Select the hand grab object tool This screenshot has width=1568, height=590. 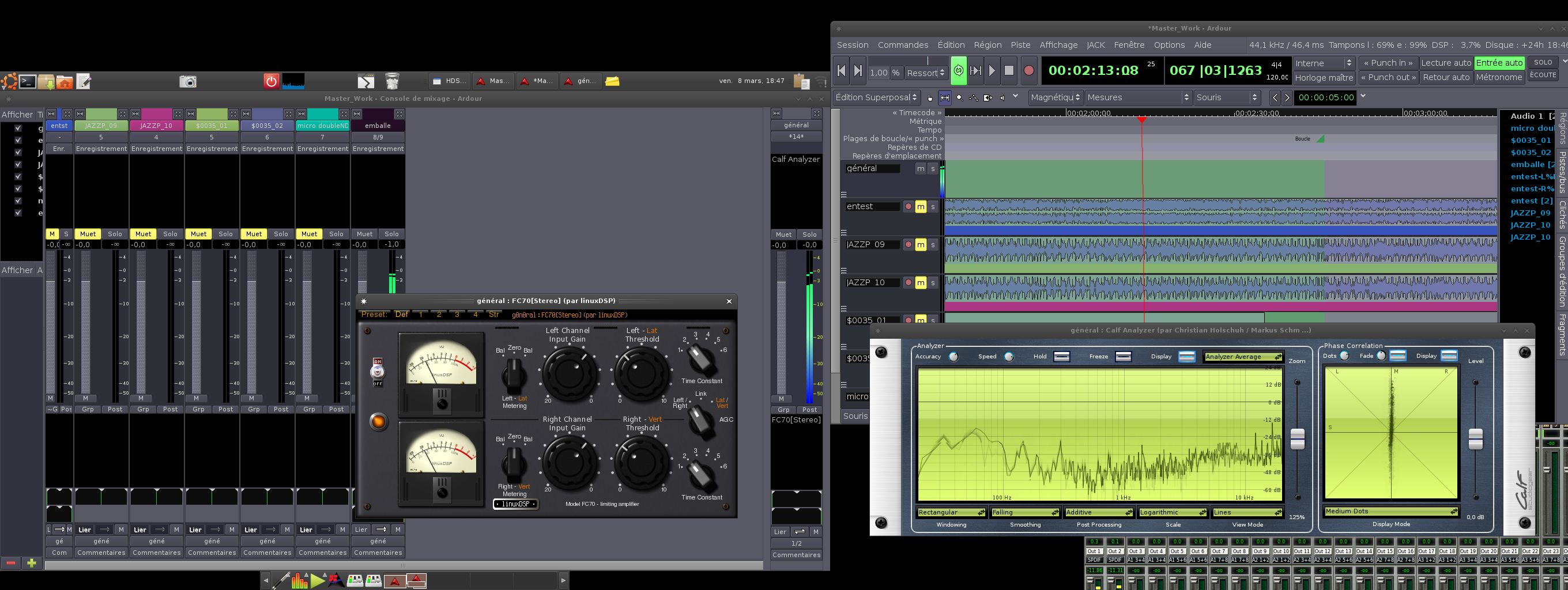930,98
